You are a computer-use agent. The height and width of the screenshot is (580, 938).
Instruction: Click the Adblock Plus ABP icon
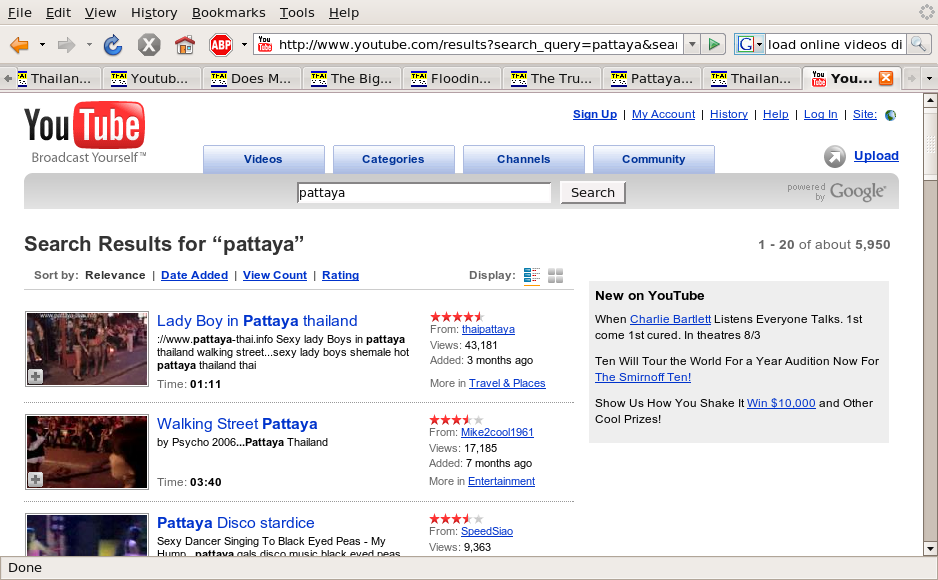(x=221, y=45)
